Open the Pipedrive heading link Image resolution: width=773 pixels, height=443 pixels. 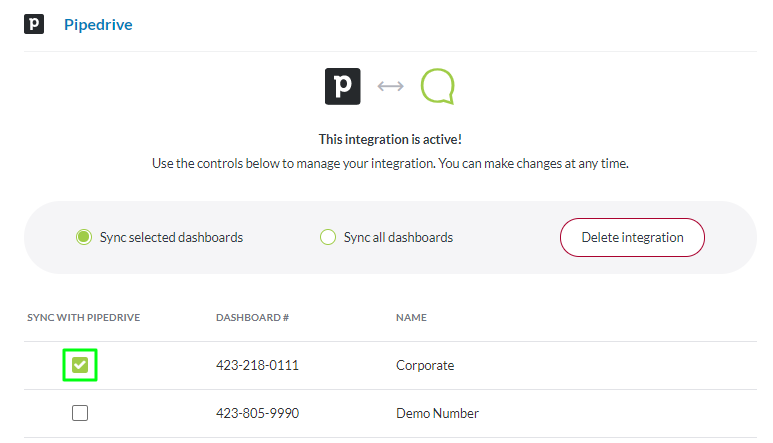click(x=98, y=24)
